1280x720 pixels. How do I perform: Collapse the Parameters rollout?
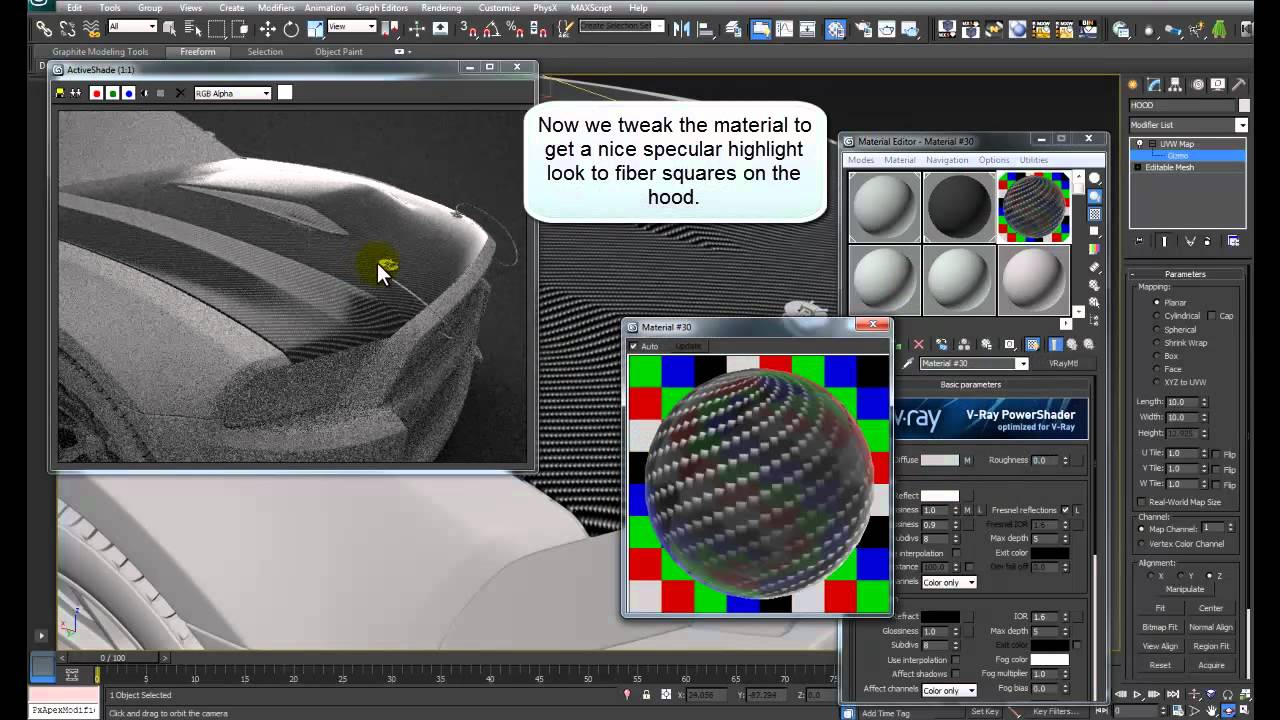[x=1185, y=274]
